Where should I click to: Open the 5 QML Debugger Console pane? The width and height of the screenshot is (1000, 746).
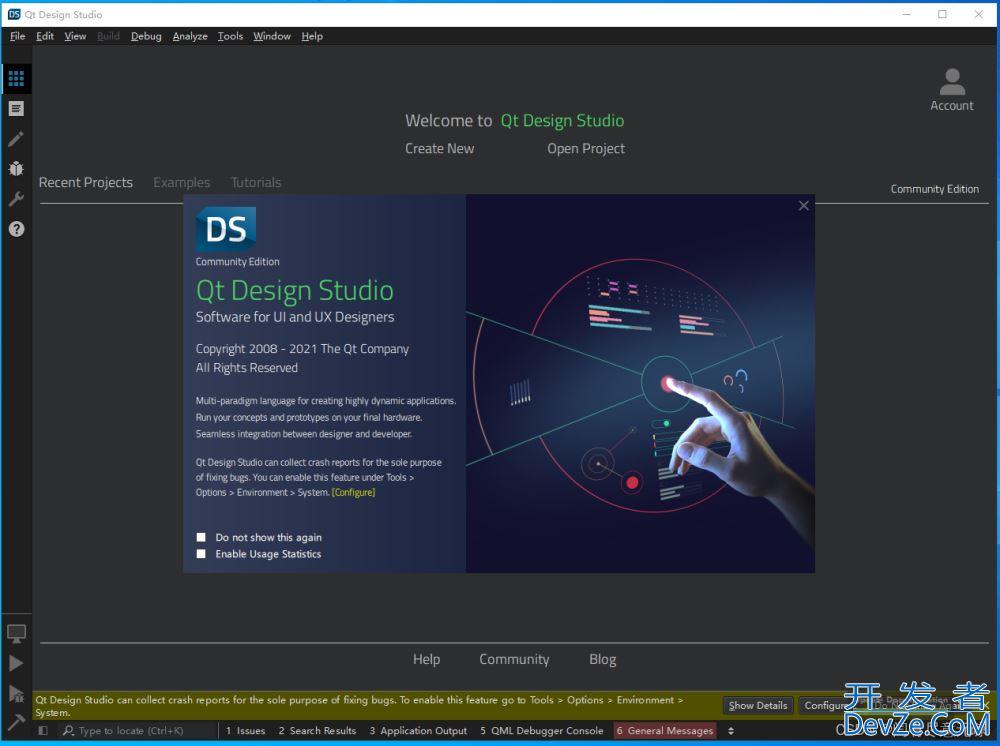point(541,731)
